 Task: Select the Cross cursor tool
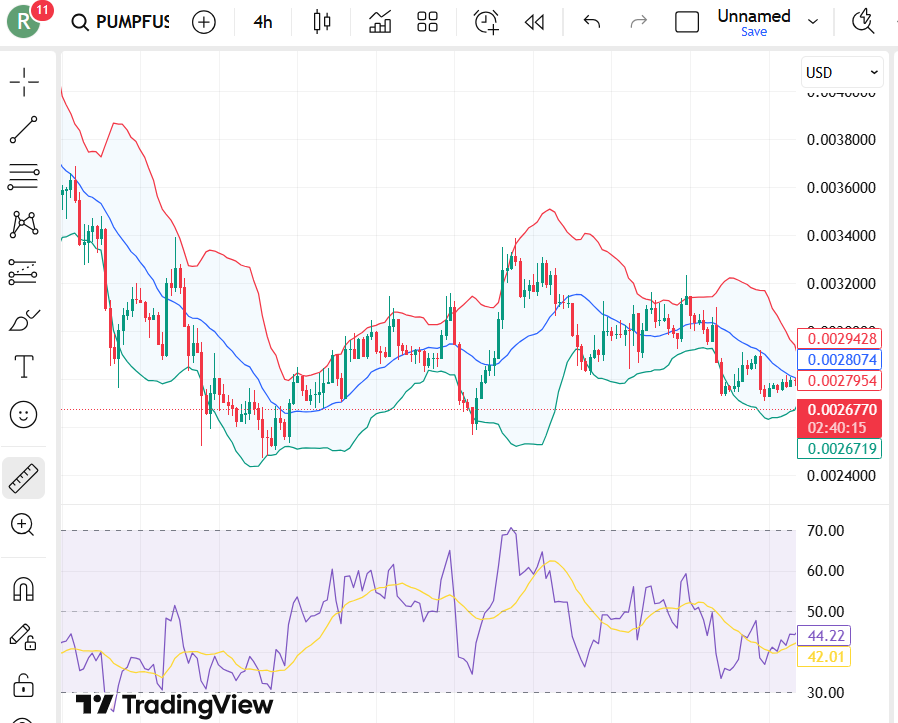pos(23,82)
